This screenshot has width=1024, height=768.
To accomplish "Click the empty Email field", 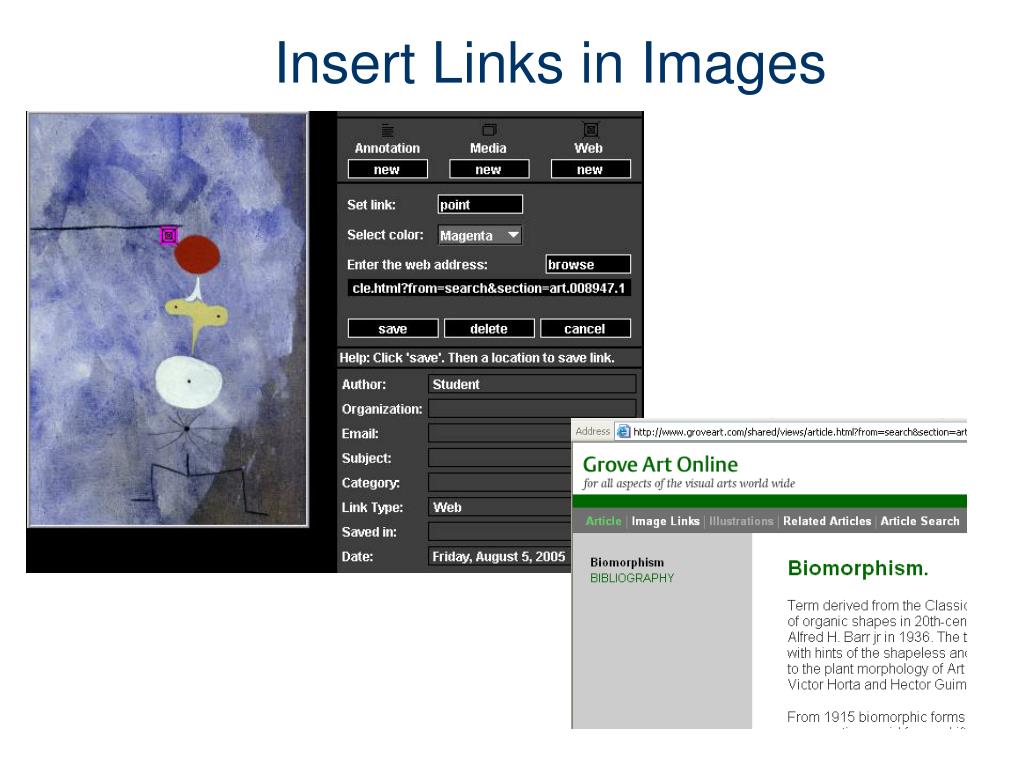I will 500,433.
